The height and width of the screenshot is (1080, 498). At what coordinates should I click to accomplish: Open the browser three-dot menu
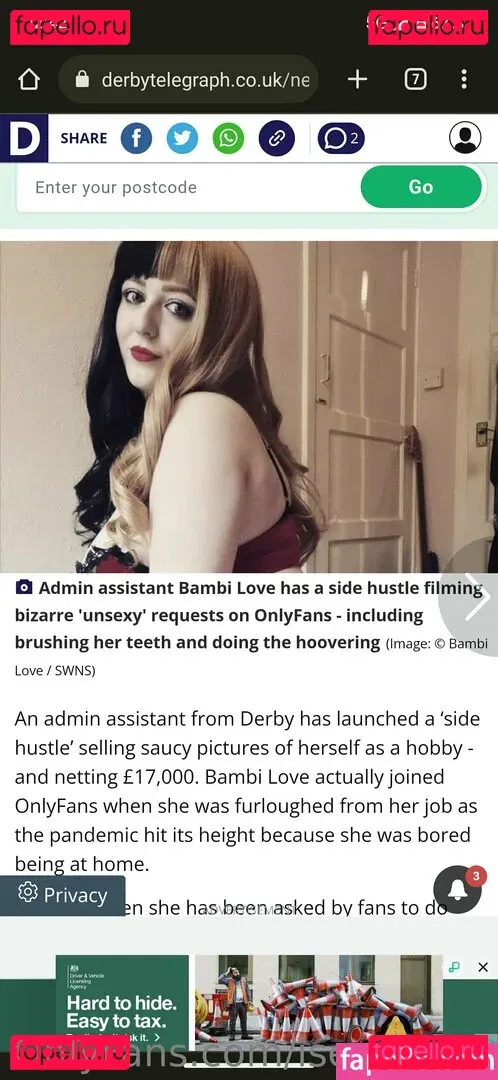click(x=464, y=80)
